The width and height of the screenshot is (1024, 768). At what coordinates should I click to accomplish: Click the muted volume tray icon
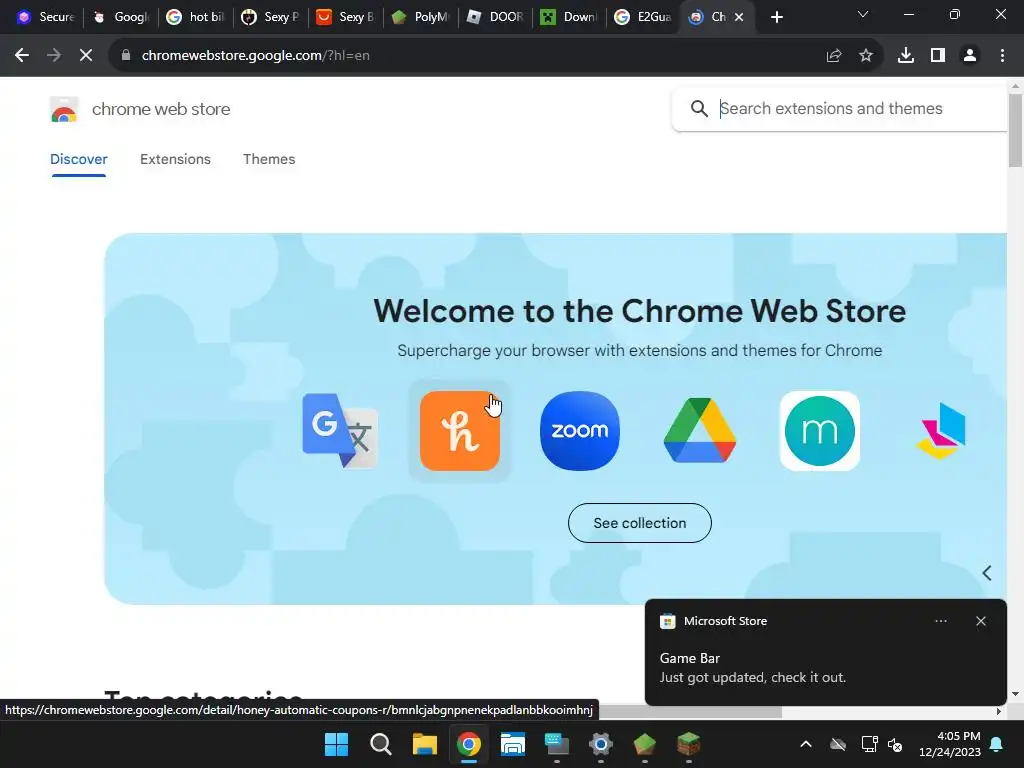tap(895, 744)
